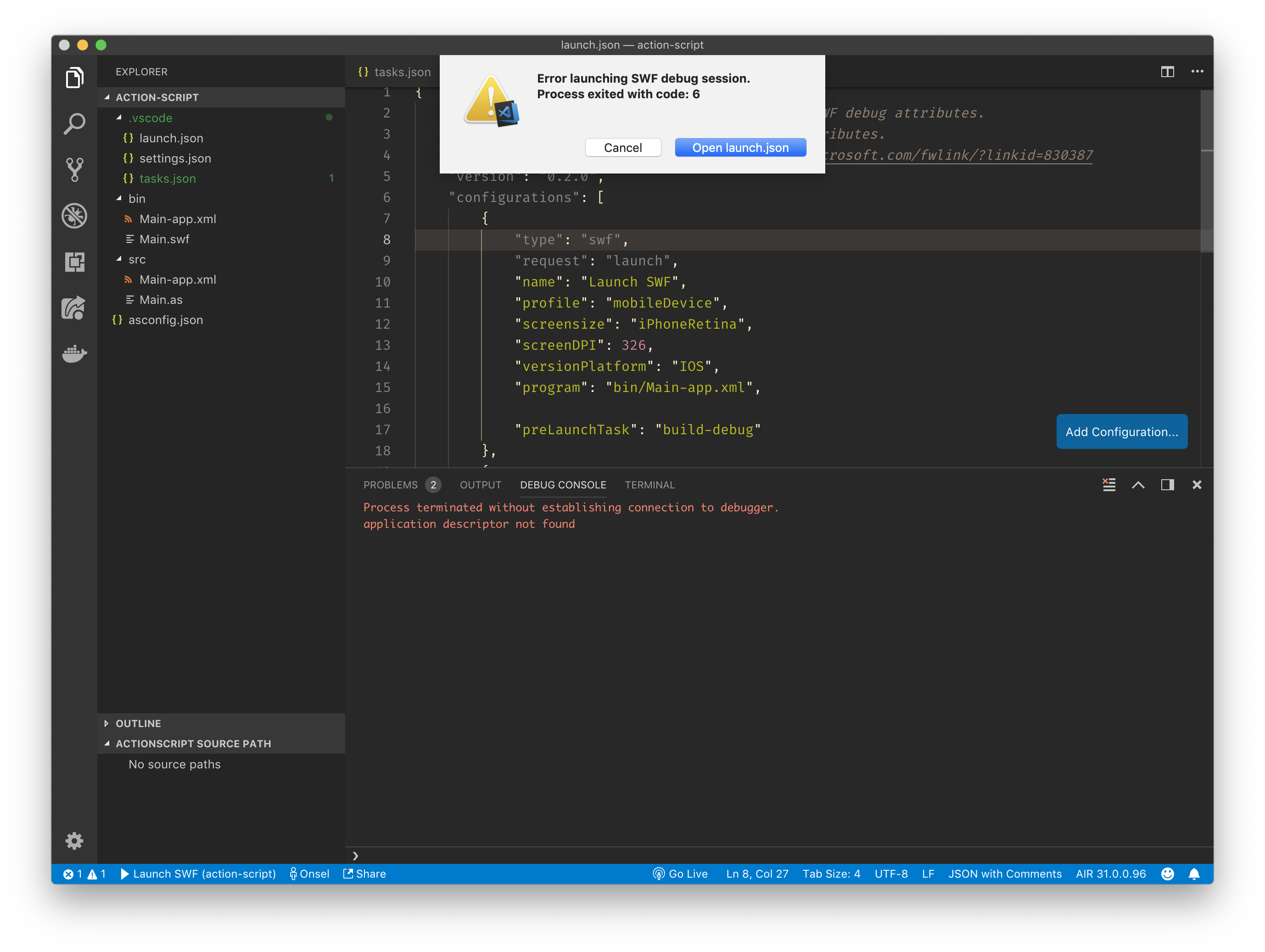Cancel the SWF debug error dialog
Screen dimensions: 1265x952
[x=623, y=147]
